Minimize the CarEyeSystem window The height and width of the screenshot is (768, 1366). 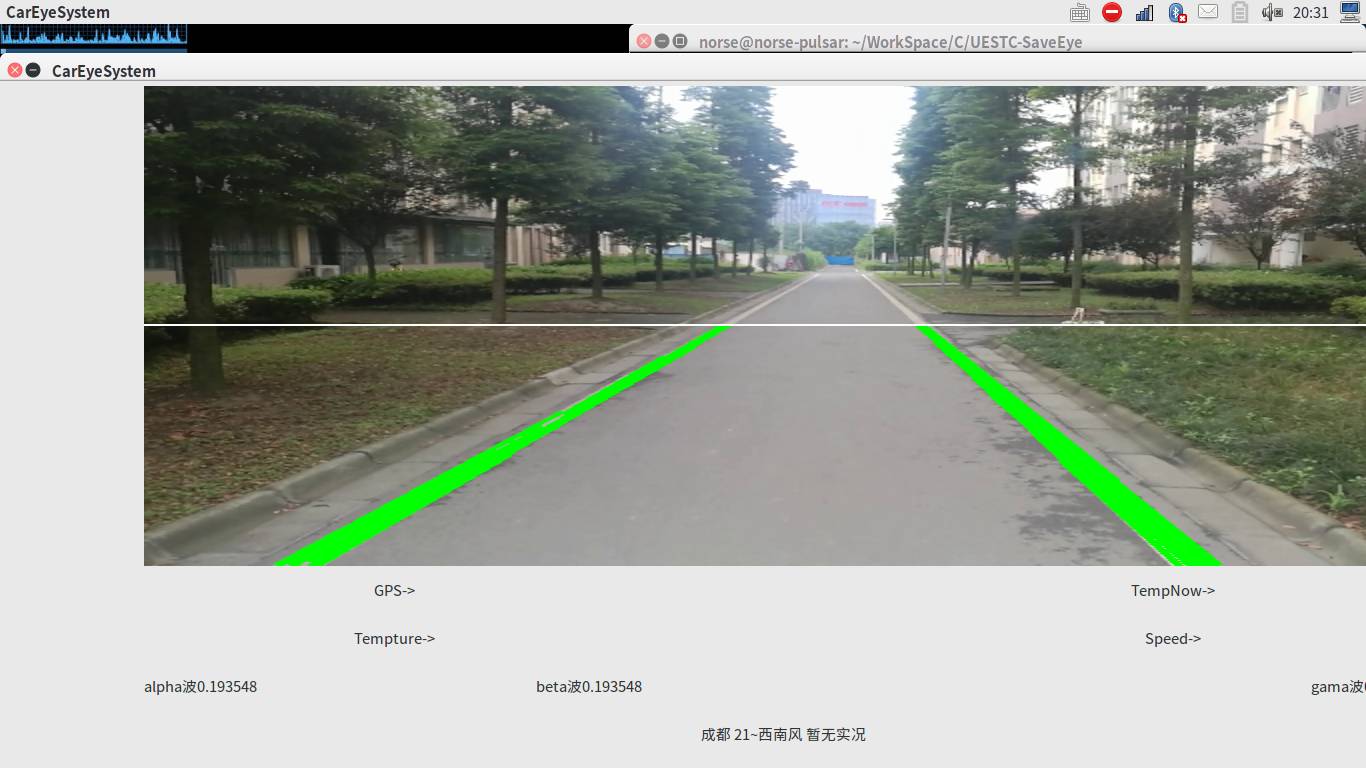(33, 70)
